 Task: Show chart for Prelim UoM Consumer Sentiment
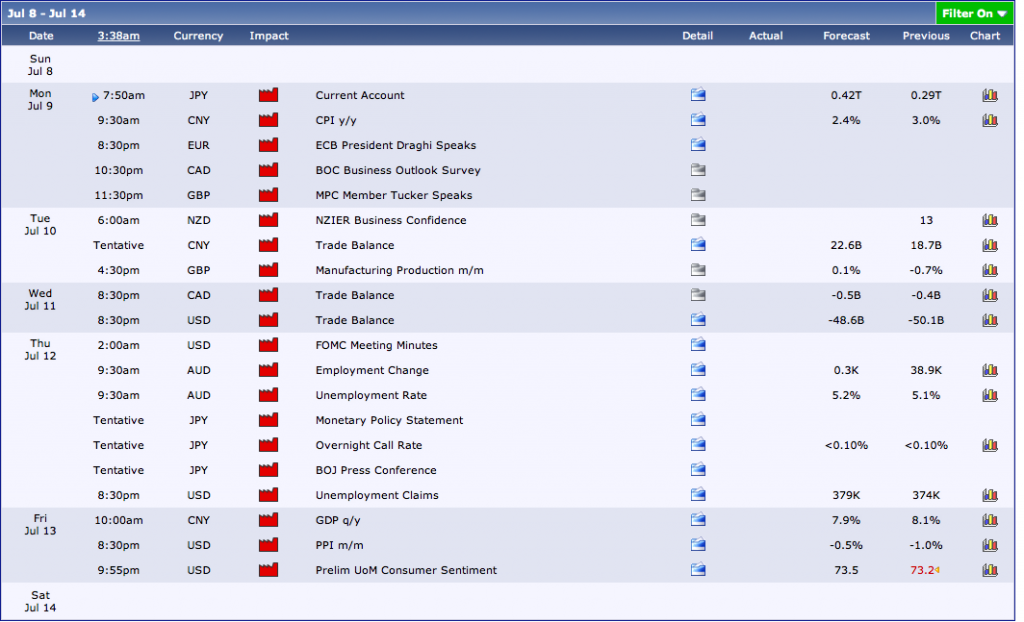click(989, 570)
